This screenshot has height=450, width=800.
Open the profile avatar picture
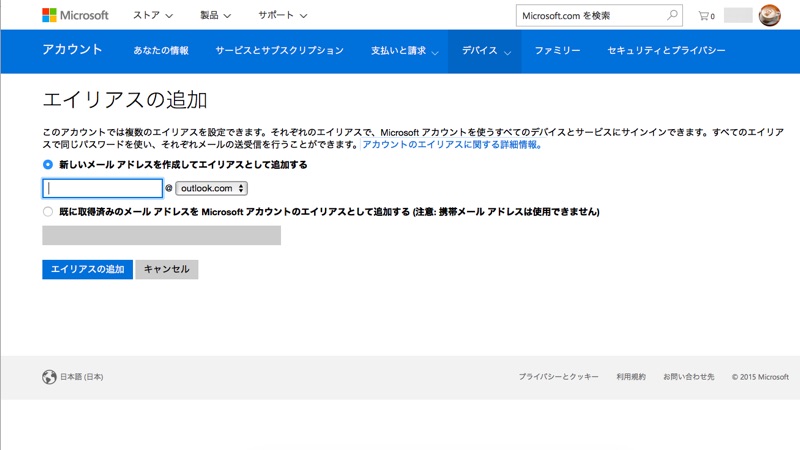[x=769, y=15]
